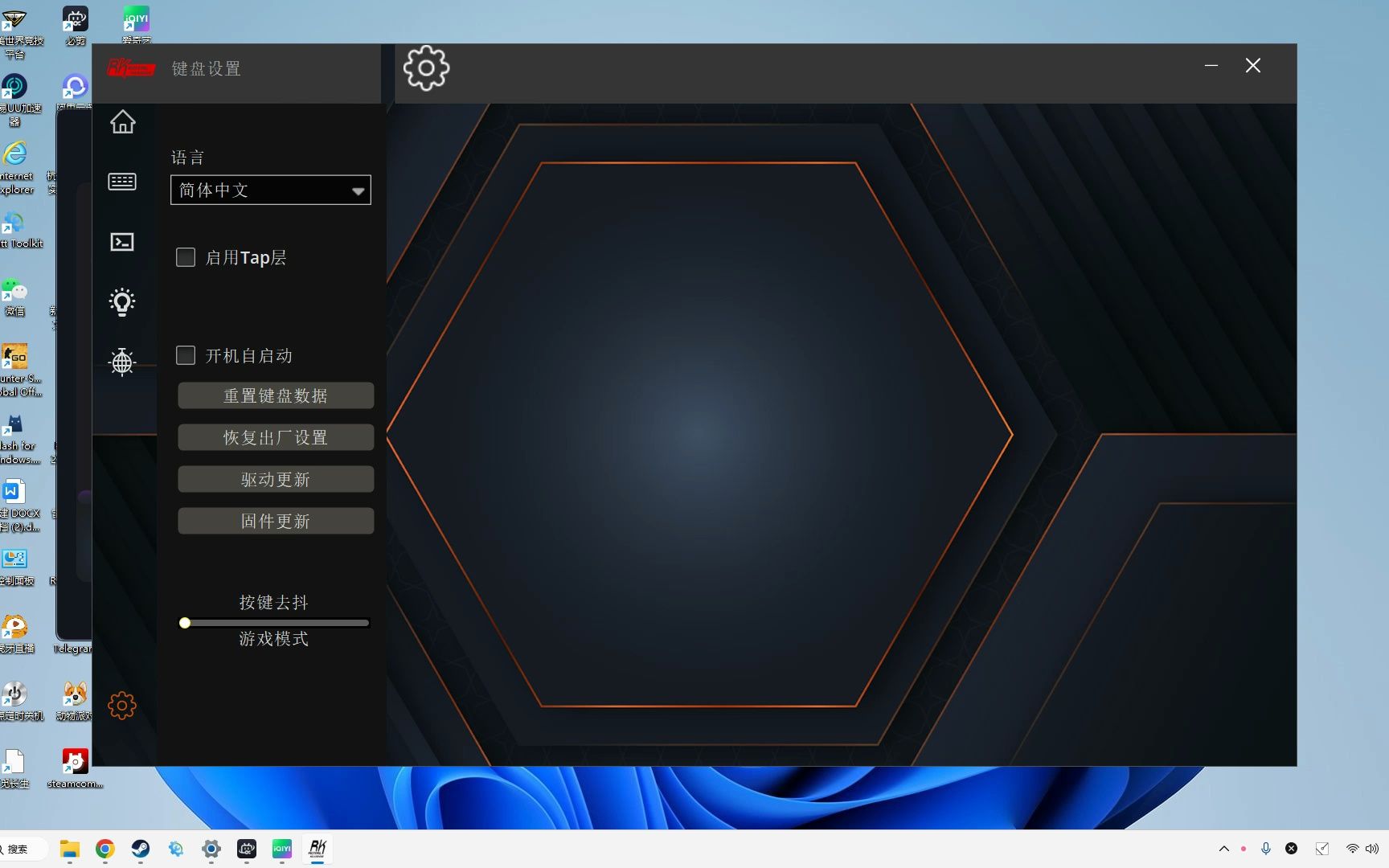Select the DOCX document desktop icon

pos(19,506)
